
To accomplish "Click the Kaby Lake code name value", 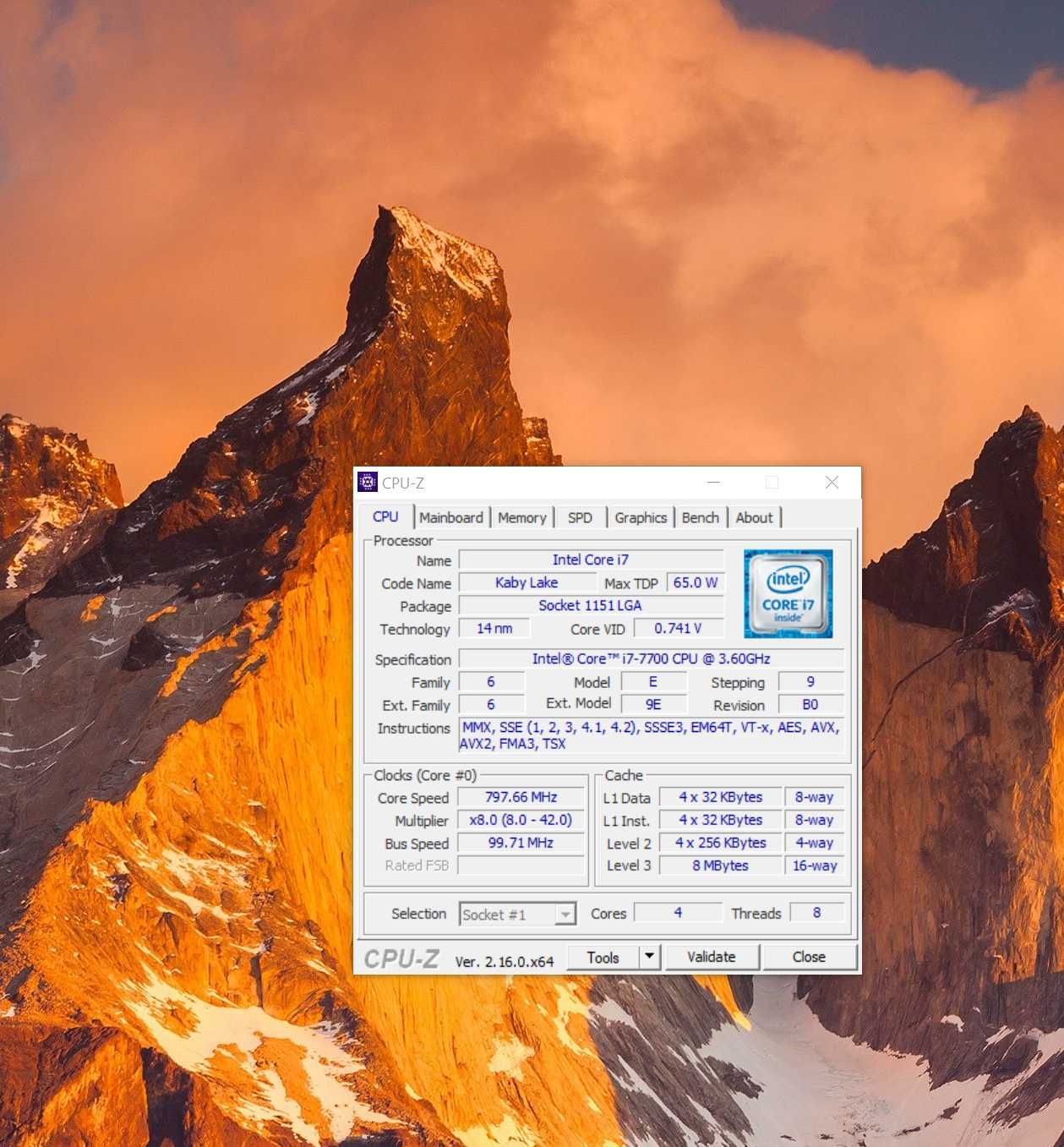I will pyautogui.click(x=527, y=582).
